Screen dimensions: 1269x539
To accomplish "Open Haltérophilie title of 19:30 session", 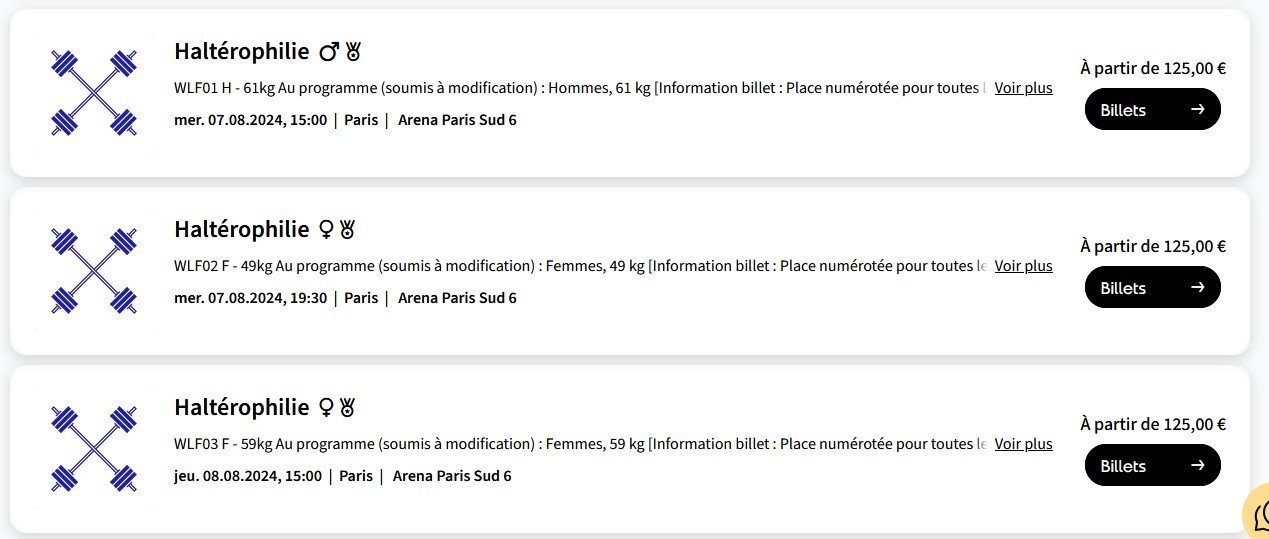I will [x=242, y=229].
